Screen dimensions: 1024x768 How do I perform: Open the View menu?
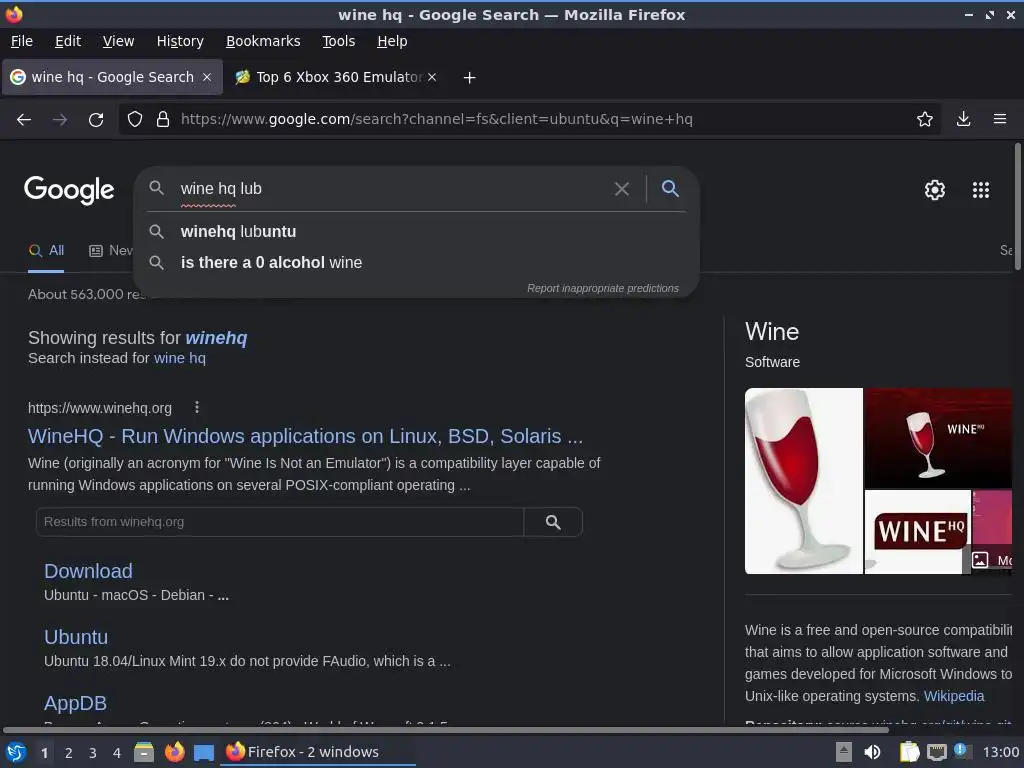[x=118, y=41]
